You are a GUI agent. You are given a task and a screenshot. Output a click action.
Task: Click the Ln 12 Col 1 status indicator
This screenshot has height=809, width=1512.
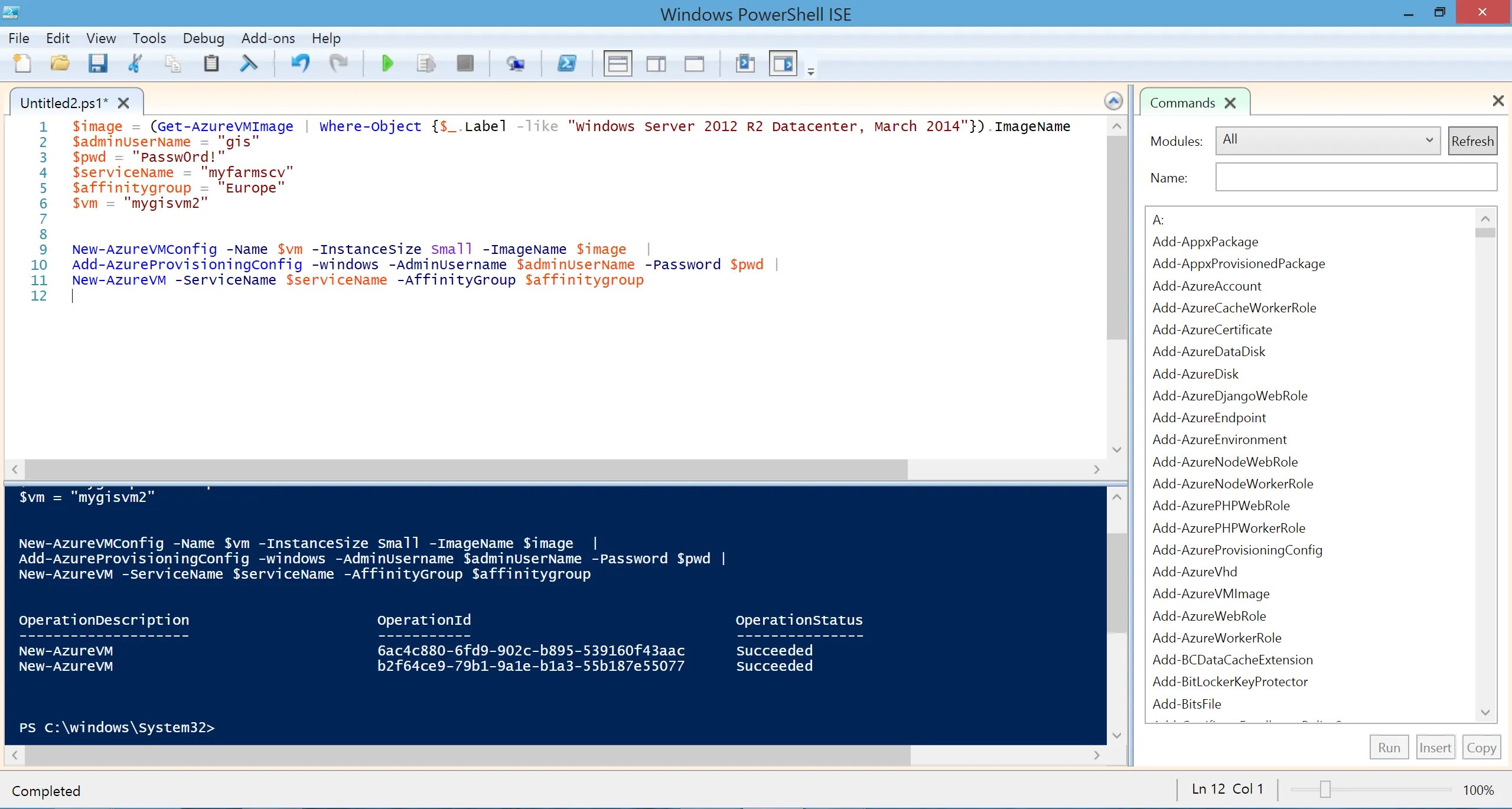pyautogui.click(x=1227, y=789)
